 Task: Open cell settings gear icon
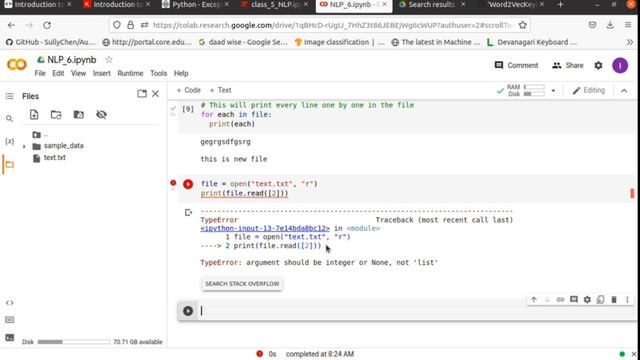click(587, 300)
